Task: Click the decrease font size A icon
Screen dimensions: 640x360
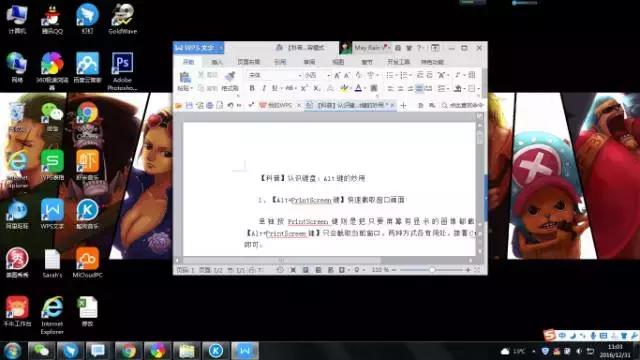Action: (347, 75)
